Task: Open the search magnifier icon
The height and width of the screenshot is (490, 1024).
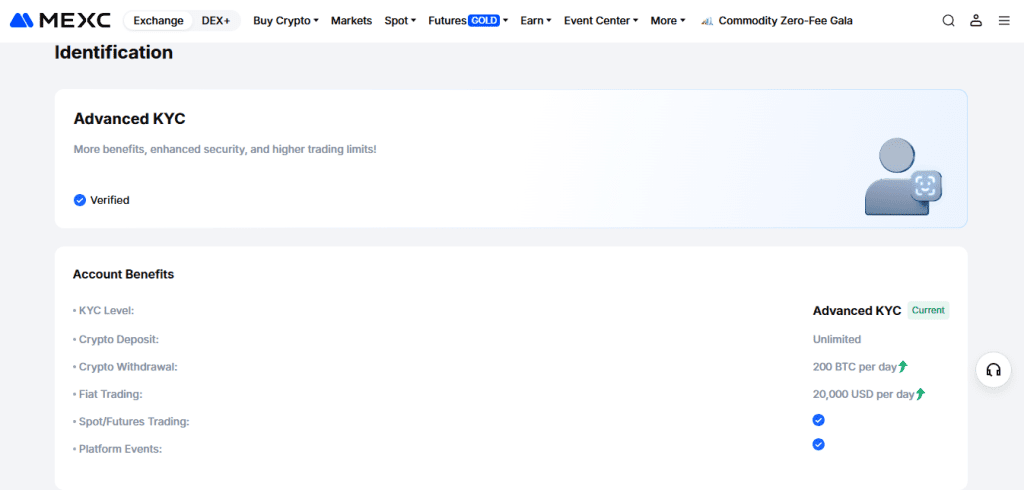Action: [948, 21]
